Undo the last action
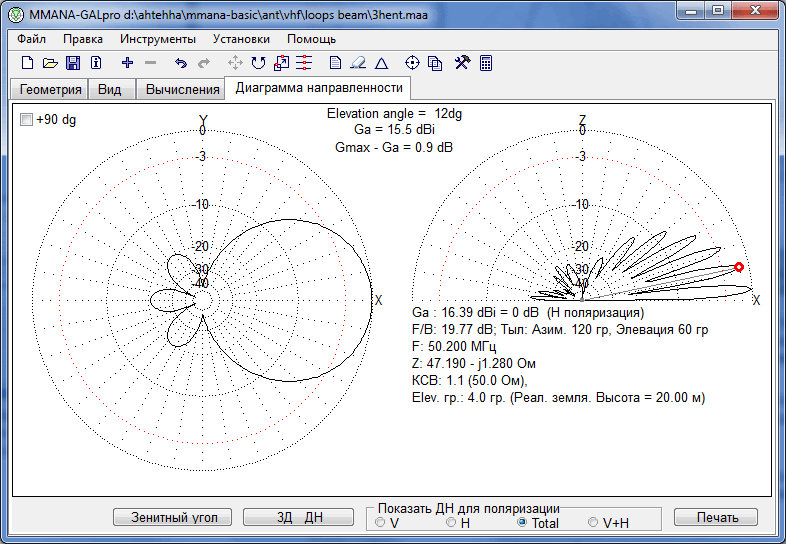 pos(180,63)
